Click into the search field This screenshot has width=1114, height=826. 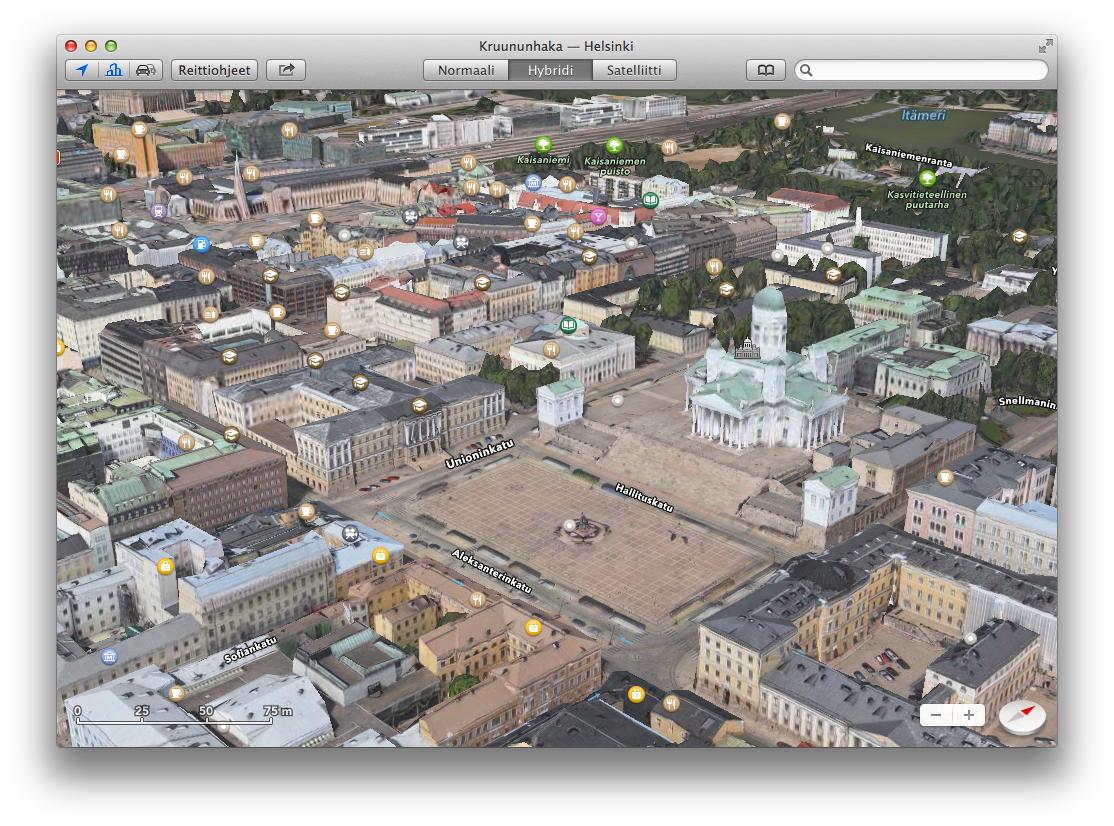click(x=921, y=70)
